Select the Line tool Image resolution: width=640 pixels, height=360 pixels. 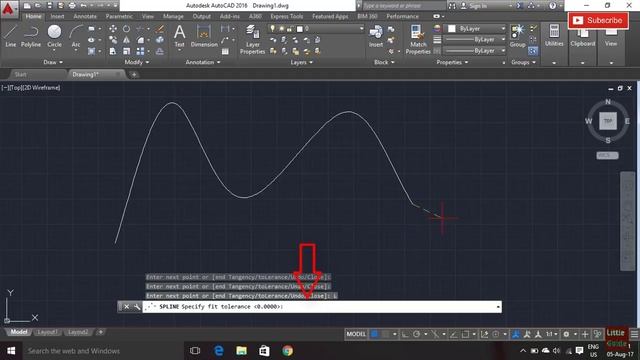pyautogui.click(x=11, y=36)
